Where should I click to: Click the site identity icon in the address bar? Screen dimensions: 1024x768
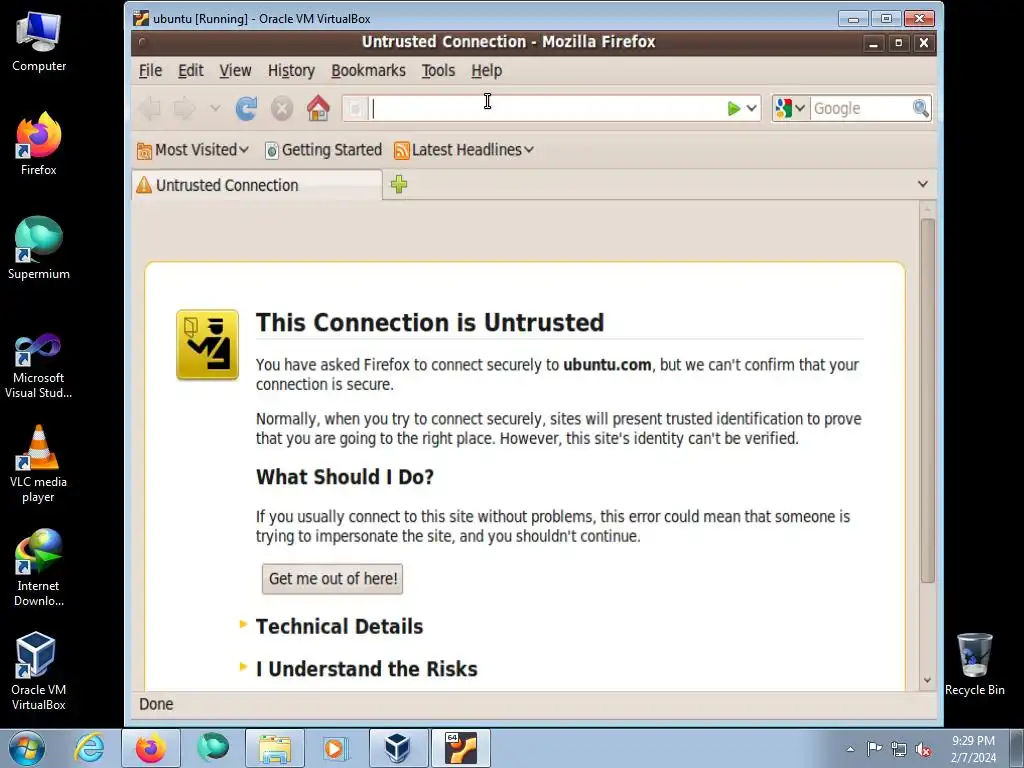(356, 108)
